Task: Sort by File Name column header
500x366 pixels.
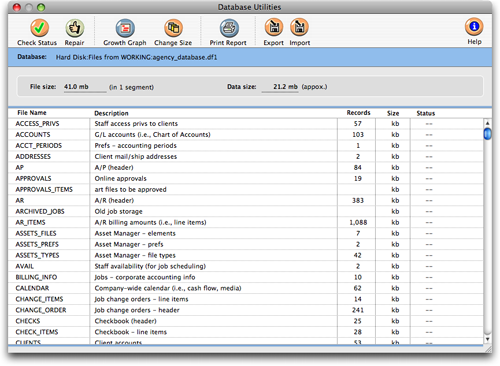Action: 32,113
